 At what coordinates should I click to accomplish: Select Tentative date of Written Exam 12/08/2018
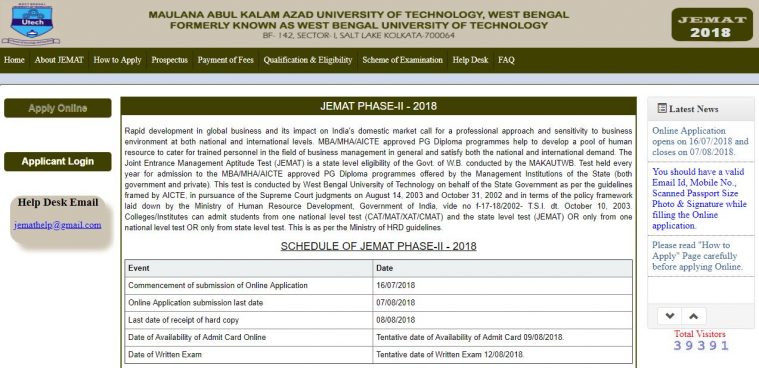coord(502,355)
